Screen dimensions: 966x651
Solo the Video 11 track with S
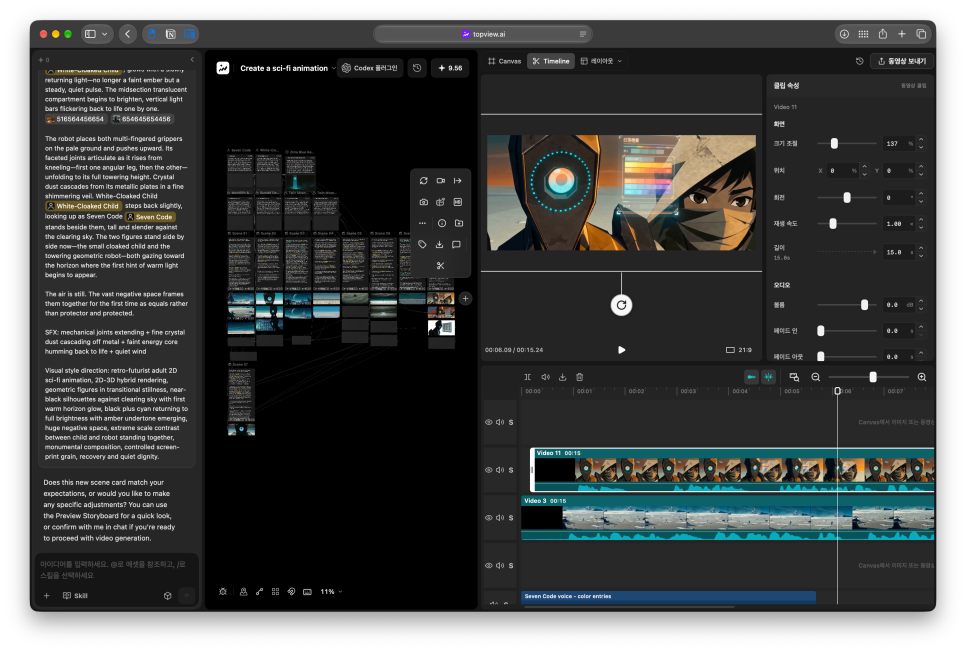511,470
